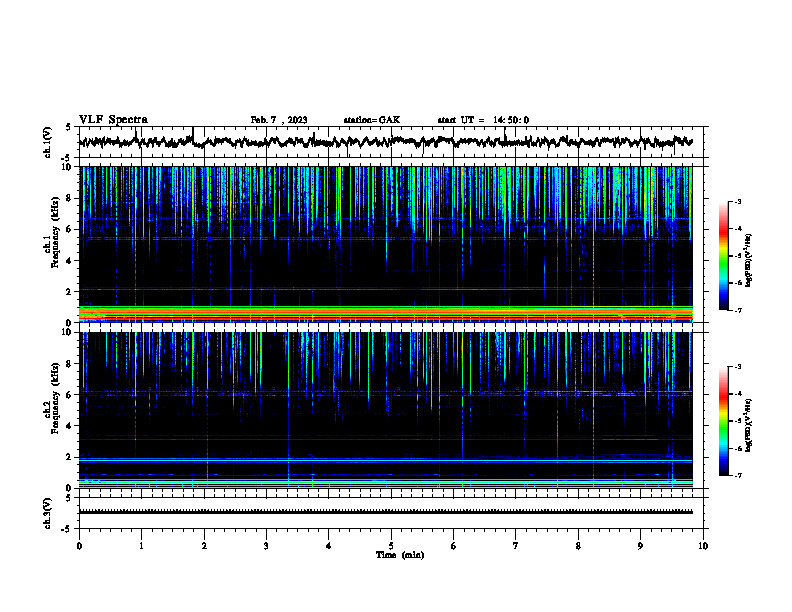Viewport: 792px width, 612px height.
Task: Click the ch.1 upper color scale bar
Action: click(723, 256)
